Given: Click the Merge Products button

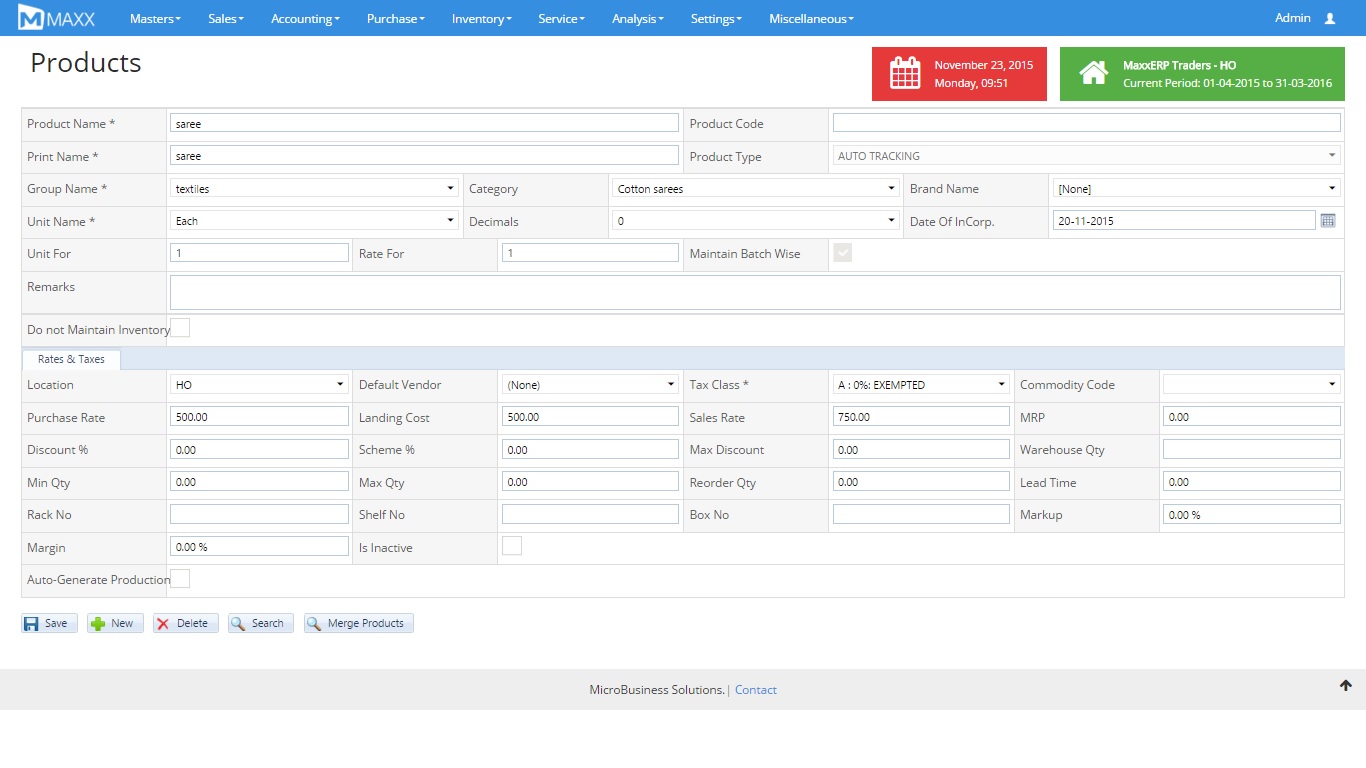Looking at the screenshot, I should 358,623.
